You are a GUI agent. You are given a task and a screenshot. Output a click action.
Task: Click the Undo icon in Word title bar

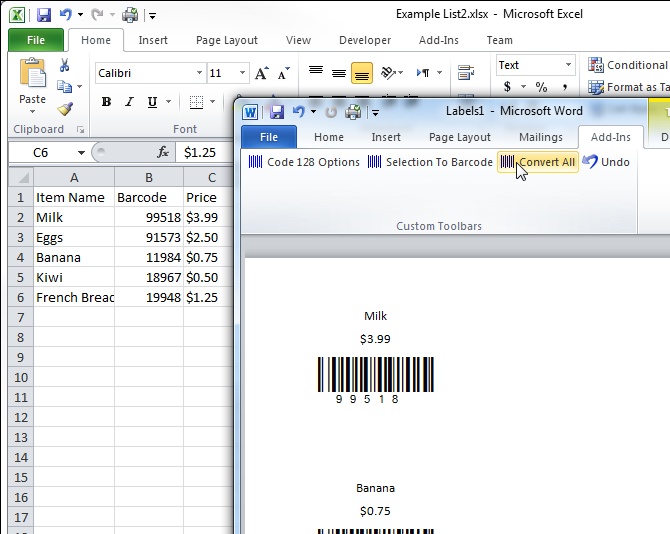click(298, 112)
